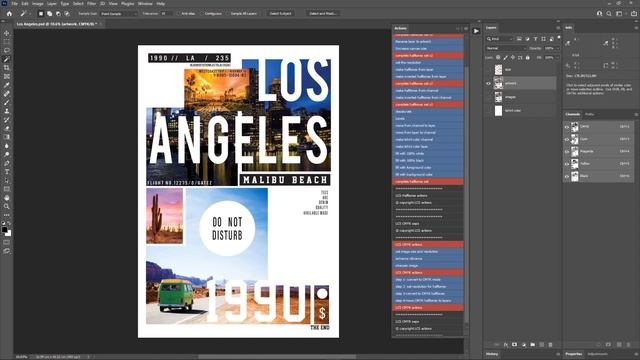The image size is (640, 360).
Task: Toggle visibility of Black channel
Action: pos(567,176)
